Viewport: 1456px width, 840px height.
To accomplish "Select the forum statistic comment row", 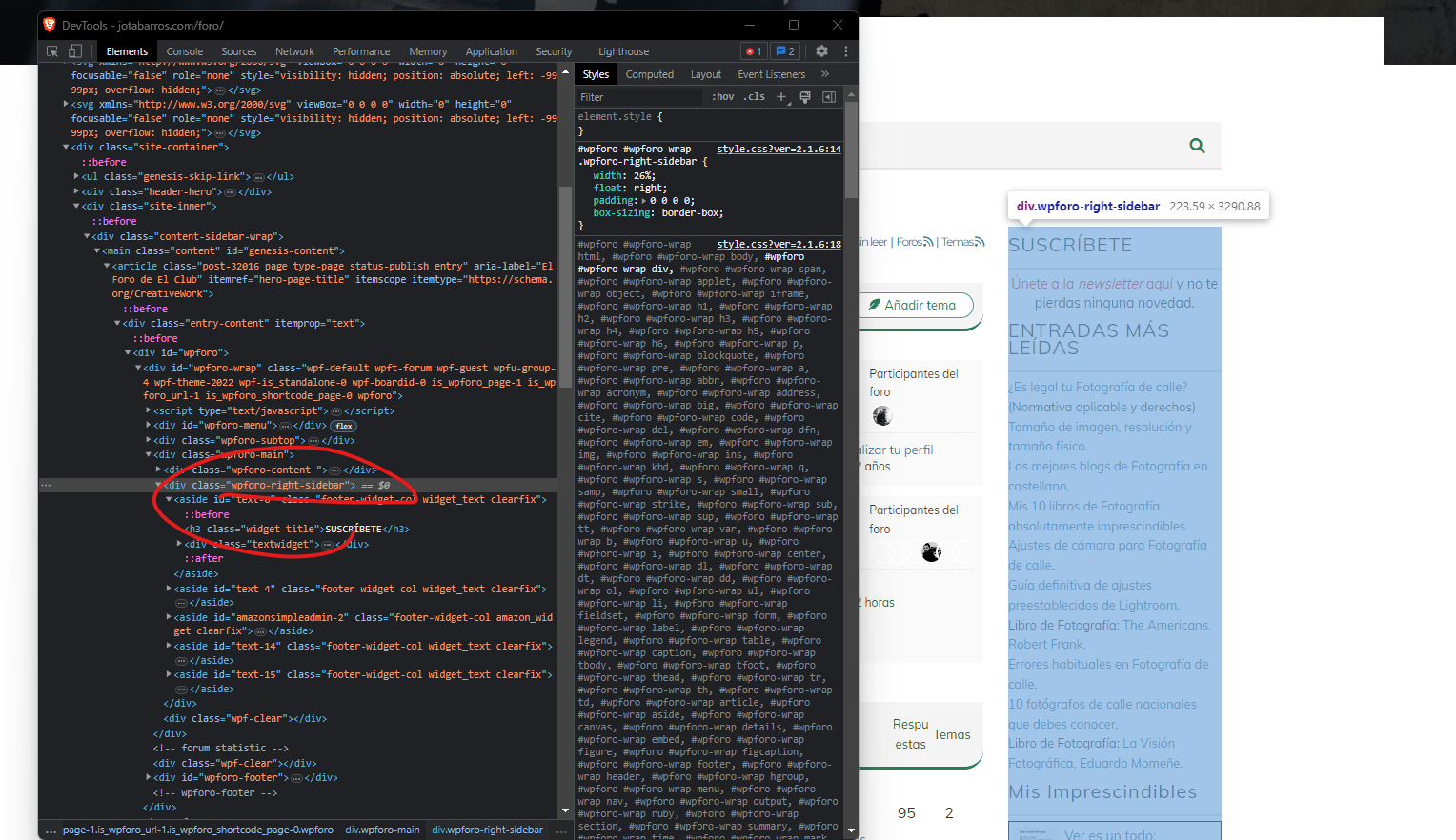I will point(220,749).
